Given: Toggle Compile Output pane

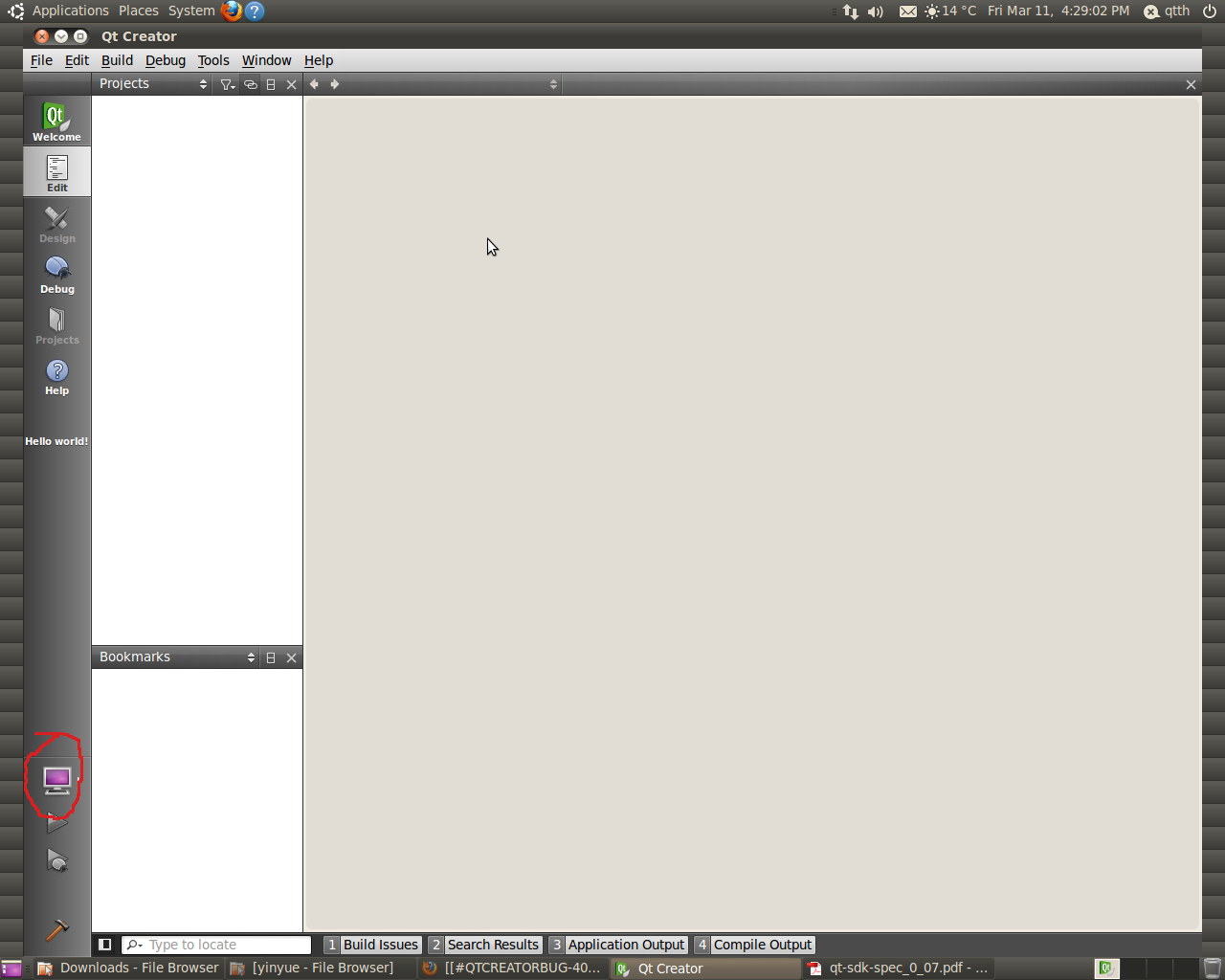Looking at the screenshot, I should [753, 945].
